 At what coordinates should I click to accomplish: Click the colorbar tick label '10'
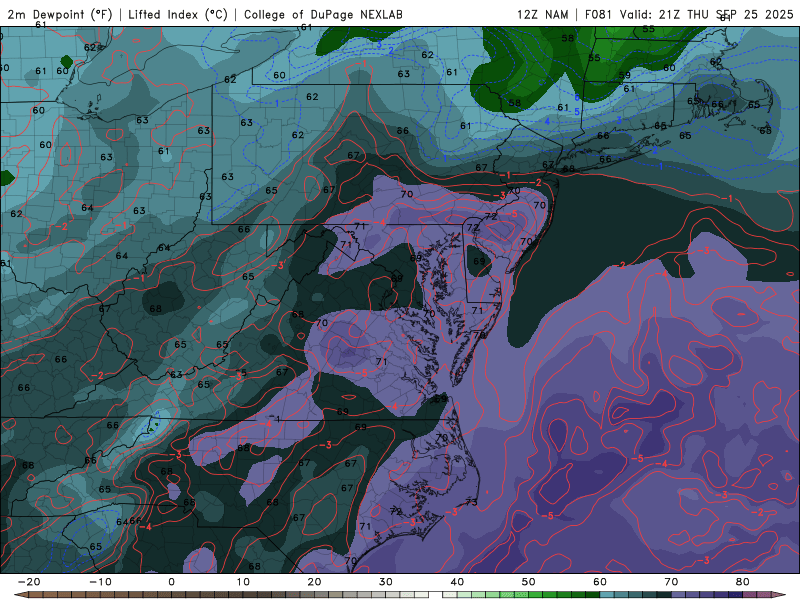(243, 582)
